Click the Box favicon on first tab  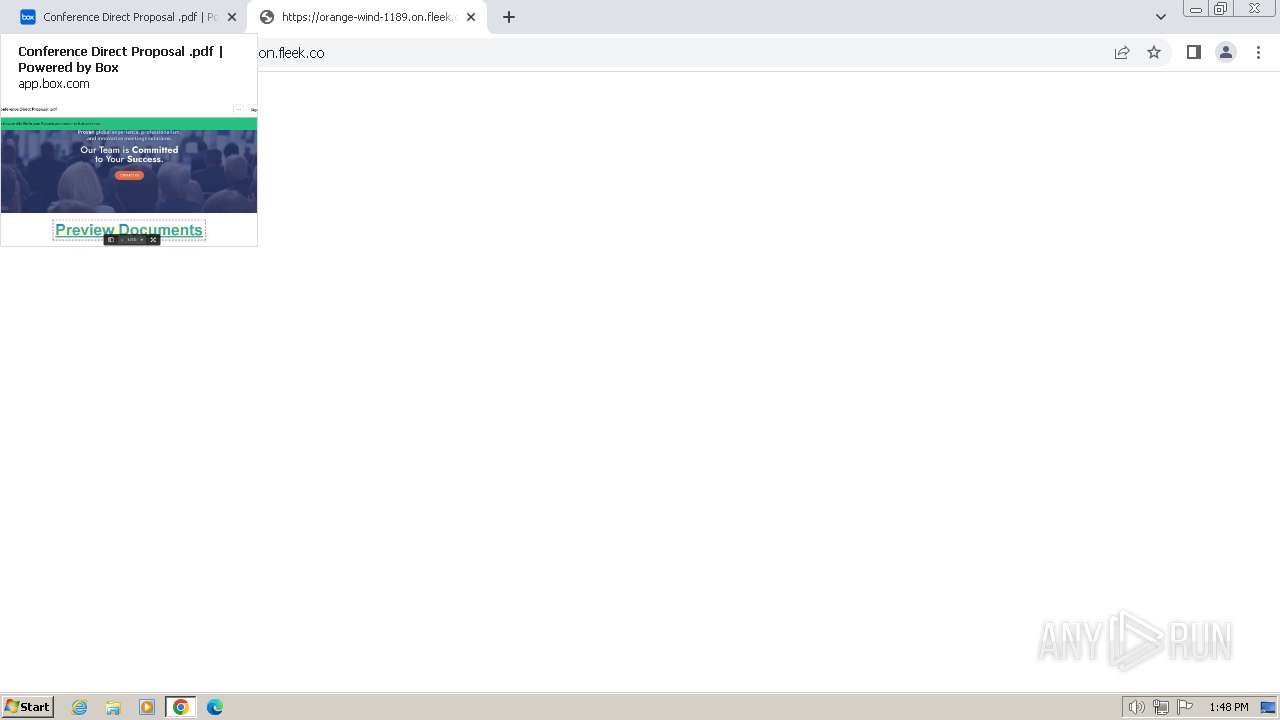pos(28,17)
